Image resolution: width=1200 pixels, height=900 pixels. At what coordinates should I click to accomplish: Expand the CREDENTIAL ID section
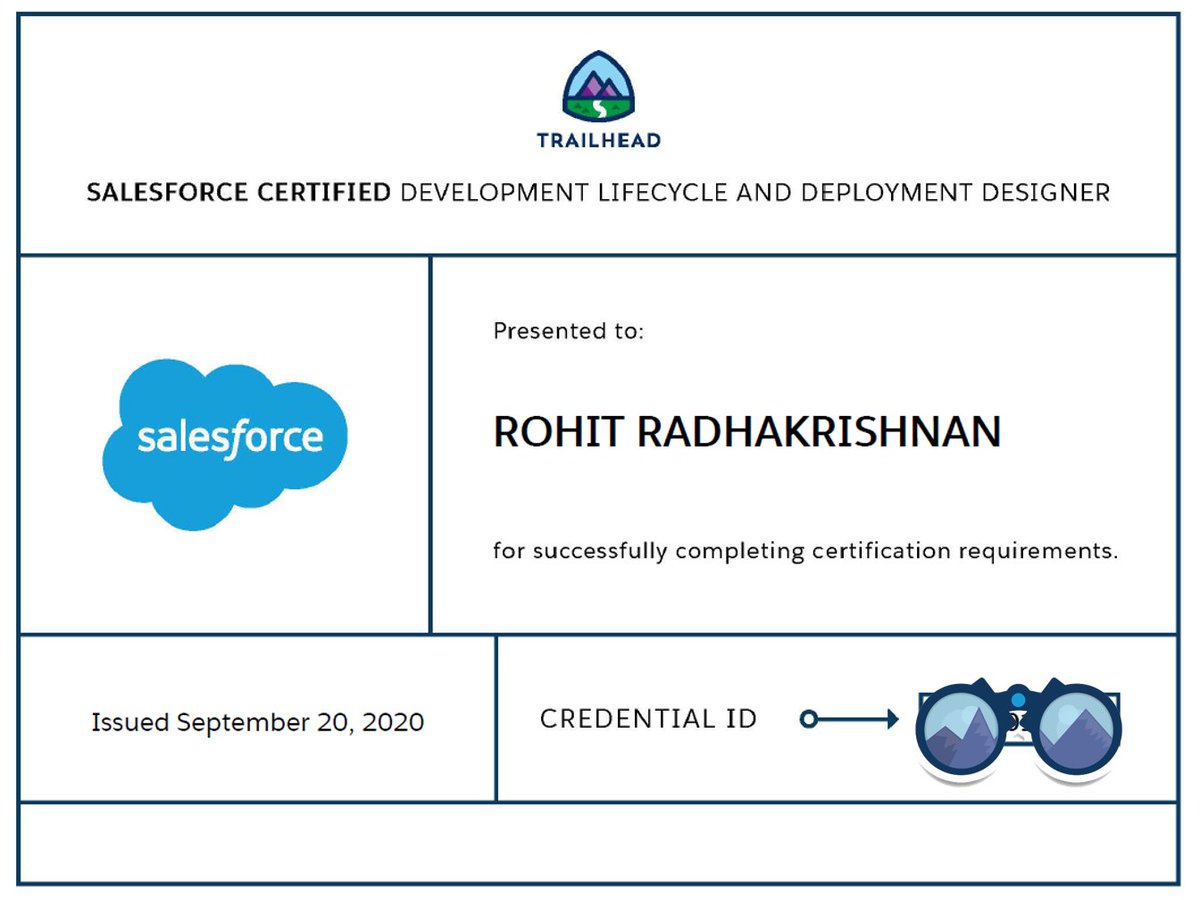click(650, 718)
